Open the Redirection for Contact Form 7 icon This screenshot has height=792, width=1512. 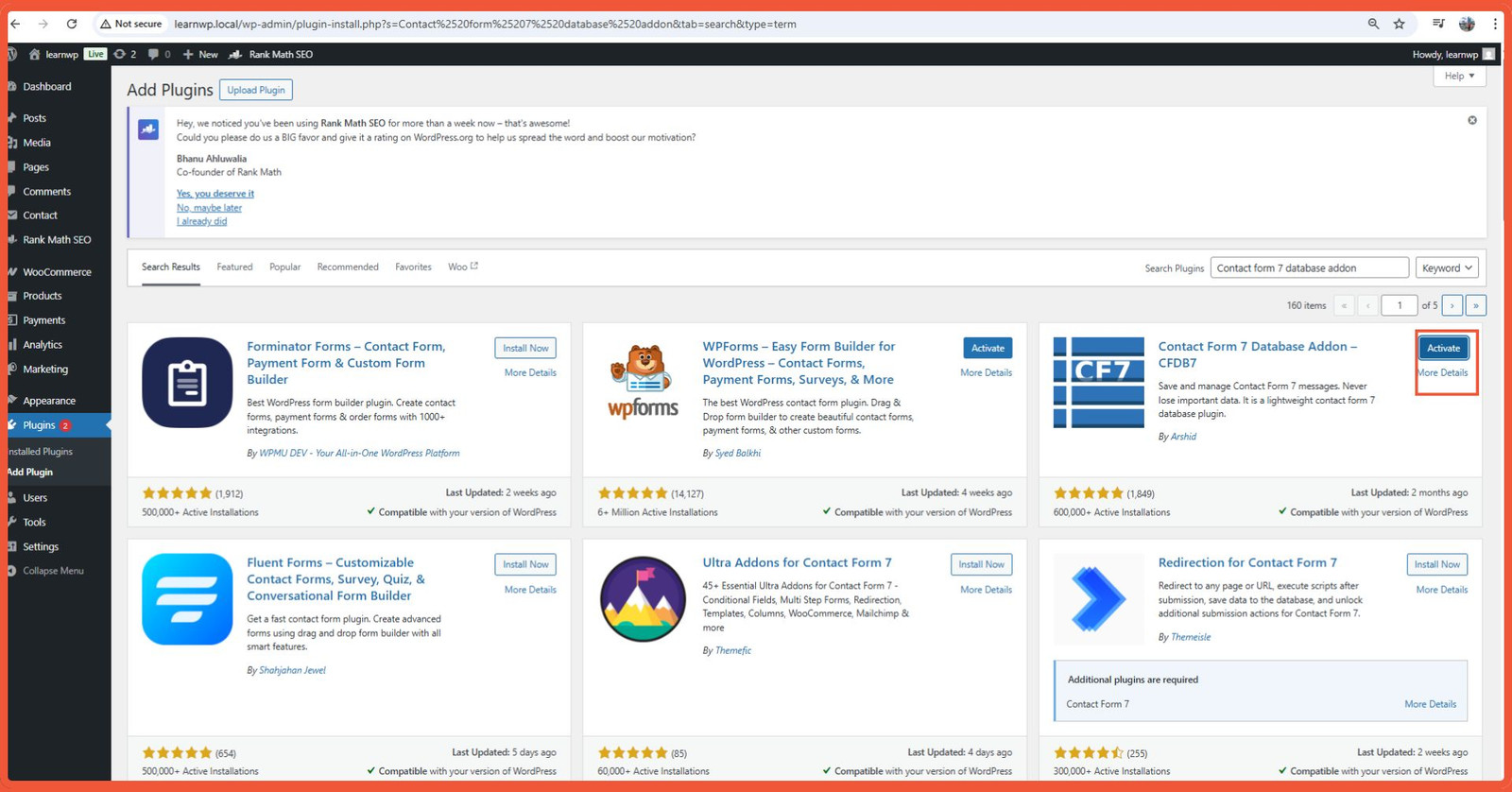pos(1099,599)
